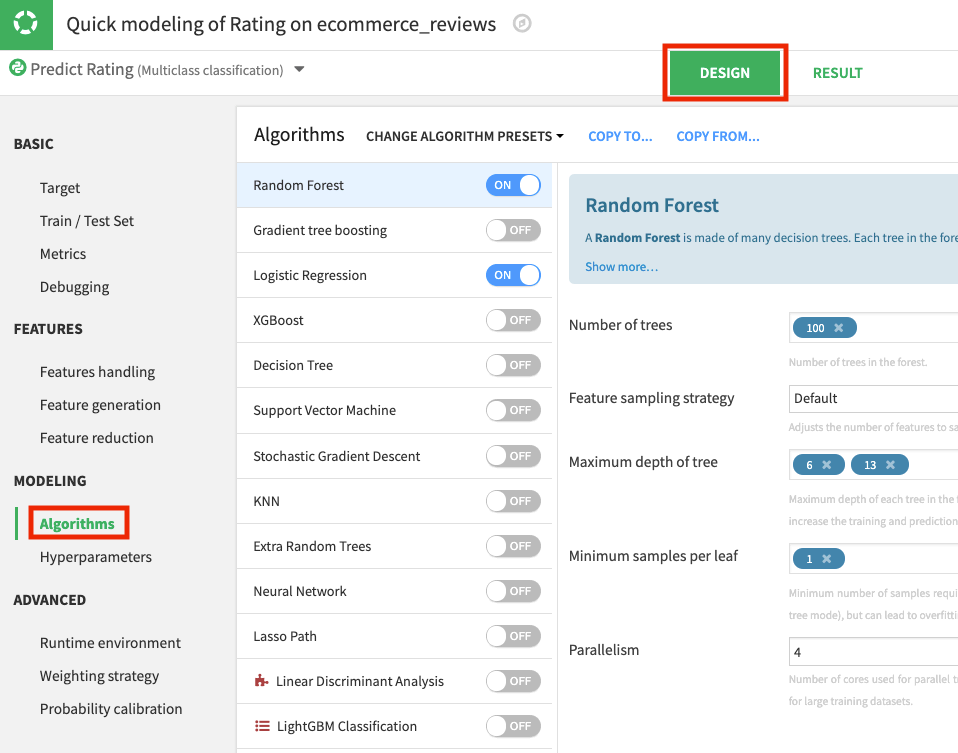
Task: Open Features handling section
Action: point(97,372)
